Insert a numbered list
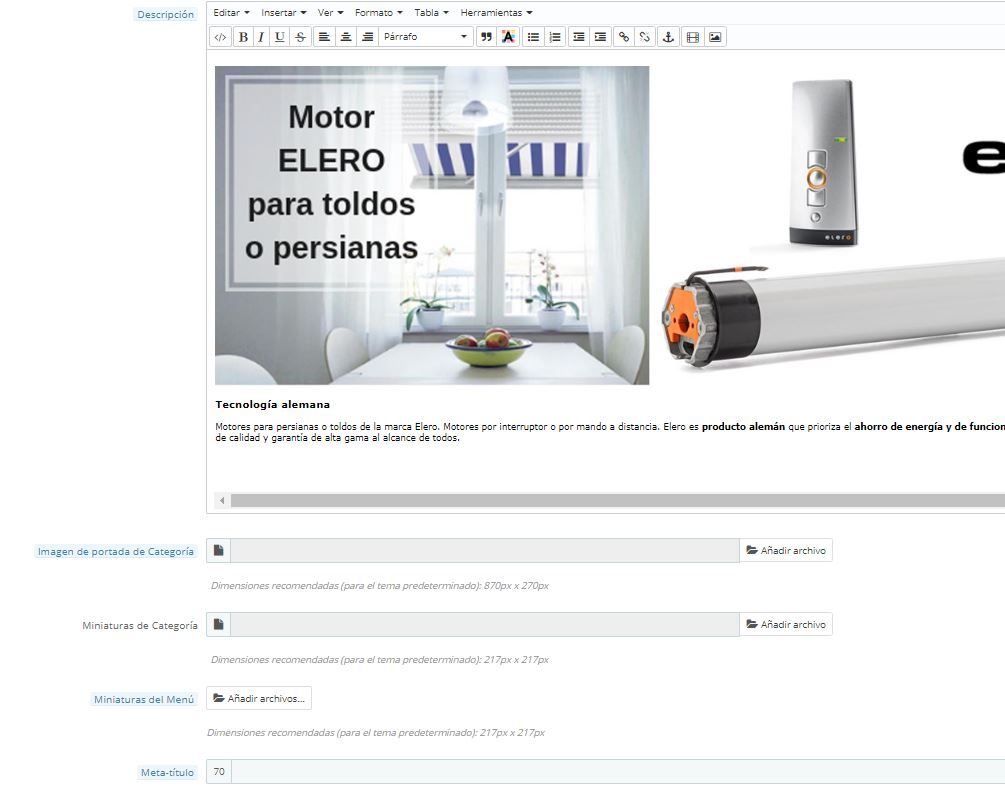1005x797 pixels. click(x=555, y=37)
